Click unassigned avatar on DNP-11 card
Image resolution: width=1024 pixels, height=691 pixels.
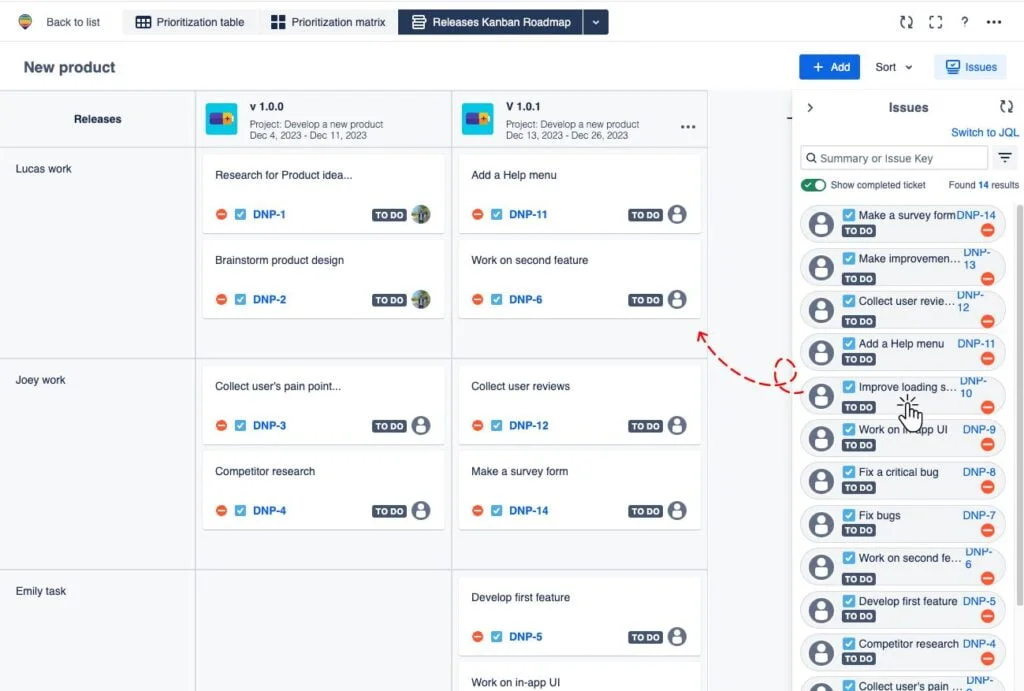(x=677, y=214)
